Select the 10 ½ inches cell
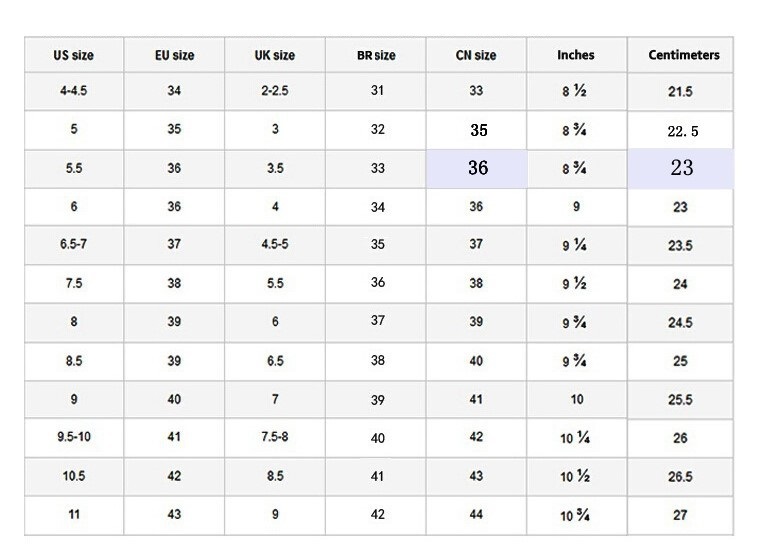This screenshot has height=556, width=763. [x=576, y=477]
